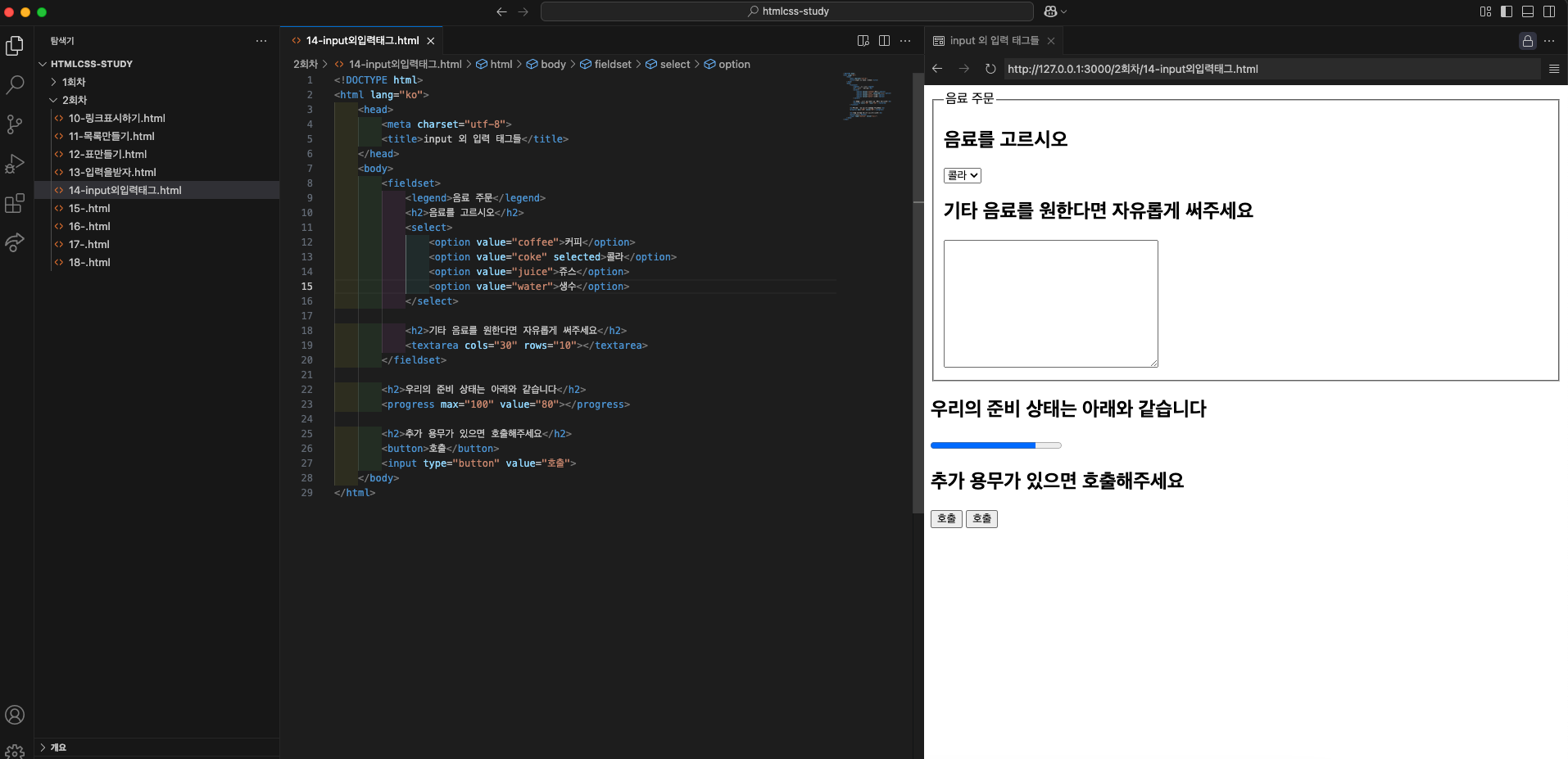
Task: Click the Customize Layout icon
Action: [1485, 11]
